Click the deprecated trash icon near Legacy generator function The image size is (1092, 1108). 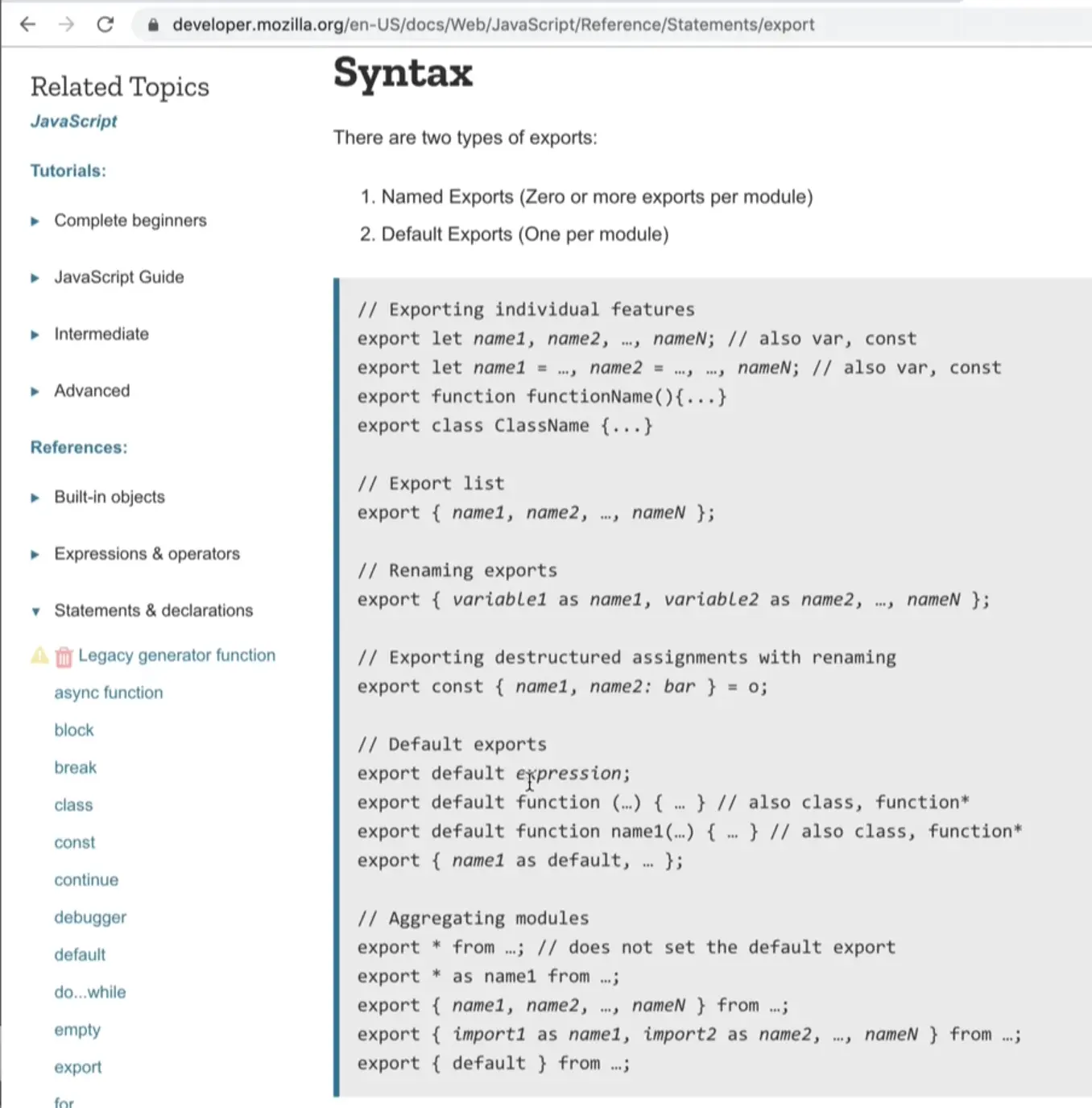click(64, 655)
